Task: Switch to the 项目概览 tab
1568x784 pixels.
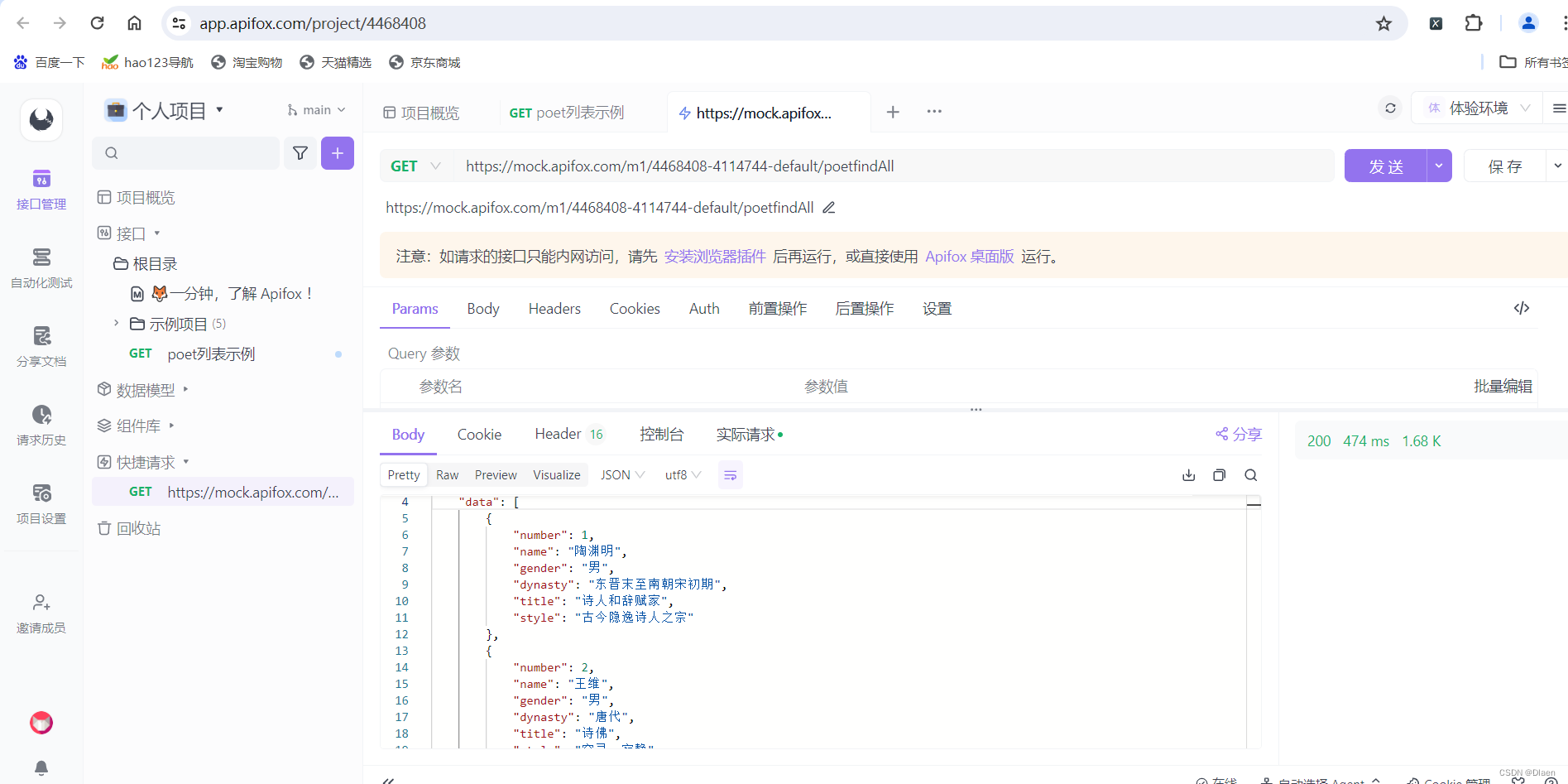Action: 421,113
